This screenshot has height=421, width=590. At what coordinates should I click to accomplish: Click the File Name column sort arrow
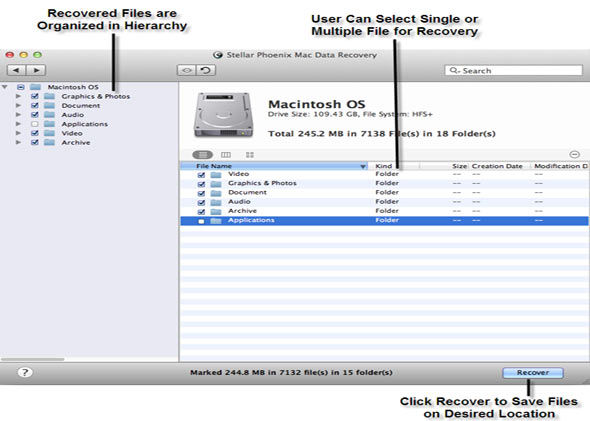click(363, 166)
